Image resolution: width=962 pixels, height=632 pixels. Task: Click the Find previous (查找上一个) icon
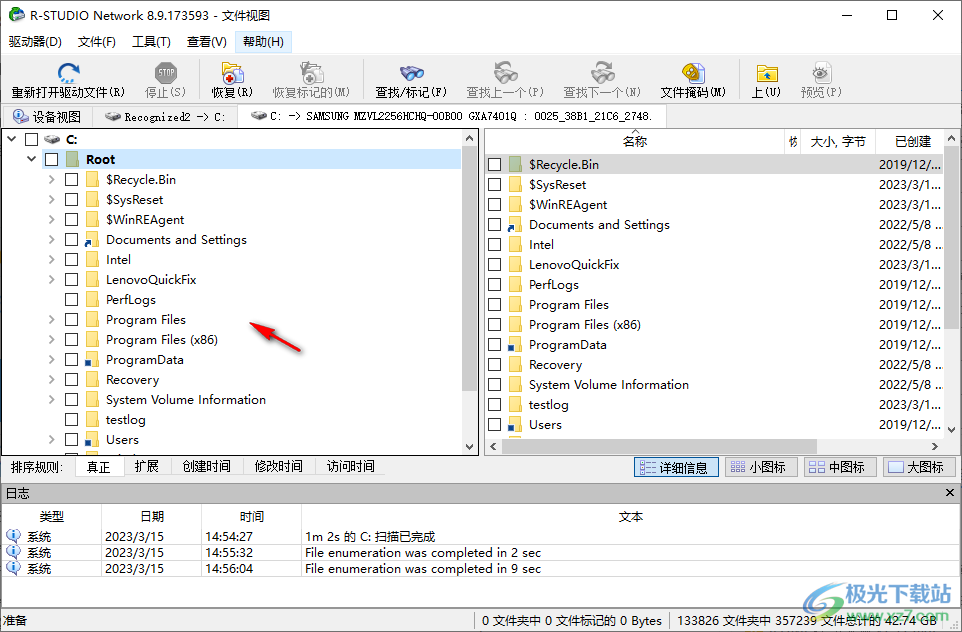(506, 73)
